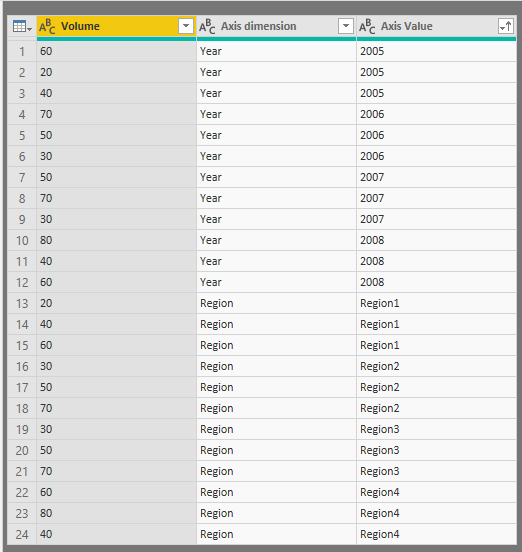The height and width of the screenshot is (552, 522).
Task: Click the Volume cell 80 in row 23
Action: pyautogui.click(x=116, y=513)
